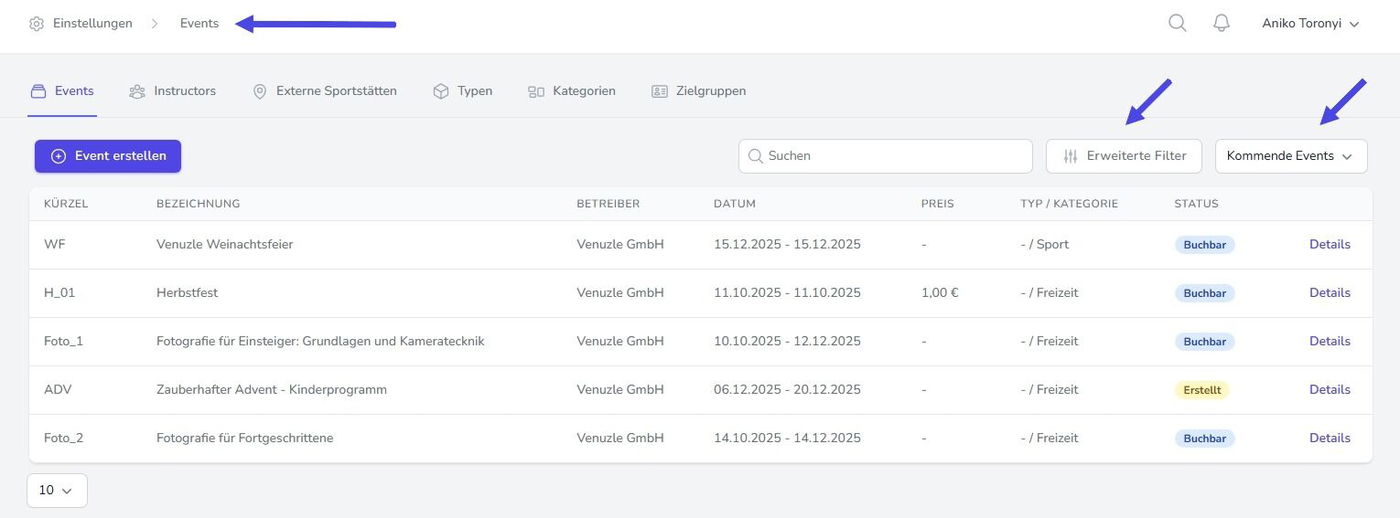Select the Typen tab
Screen dimensions: 1400x518
[463, 91]
